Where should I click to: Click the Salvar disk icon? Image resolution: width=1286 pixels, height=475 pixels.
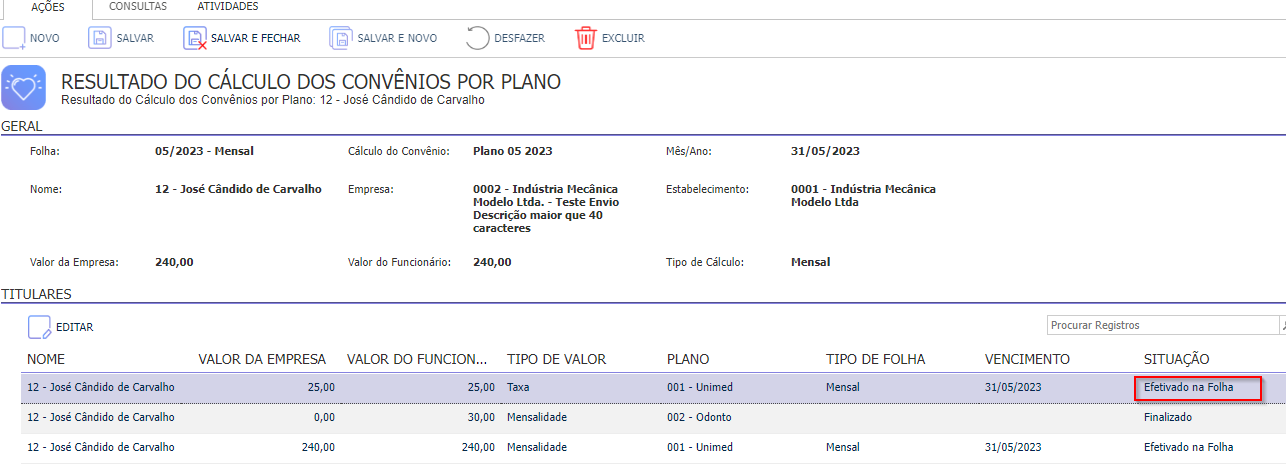point(99,38)
